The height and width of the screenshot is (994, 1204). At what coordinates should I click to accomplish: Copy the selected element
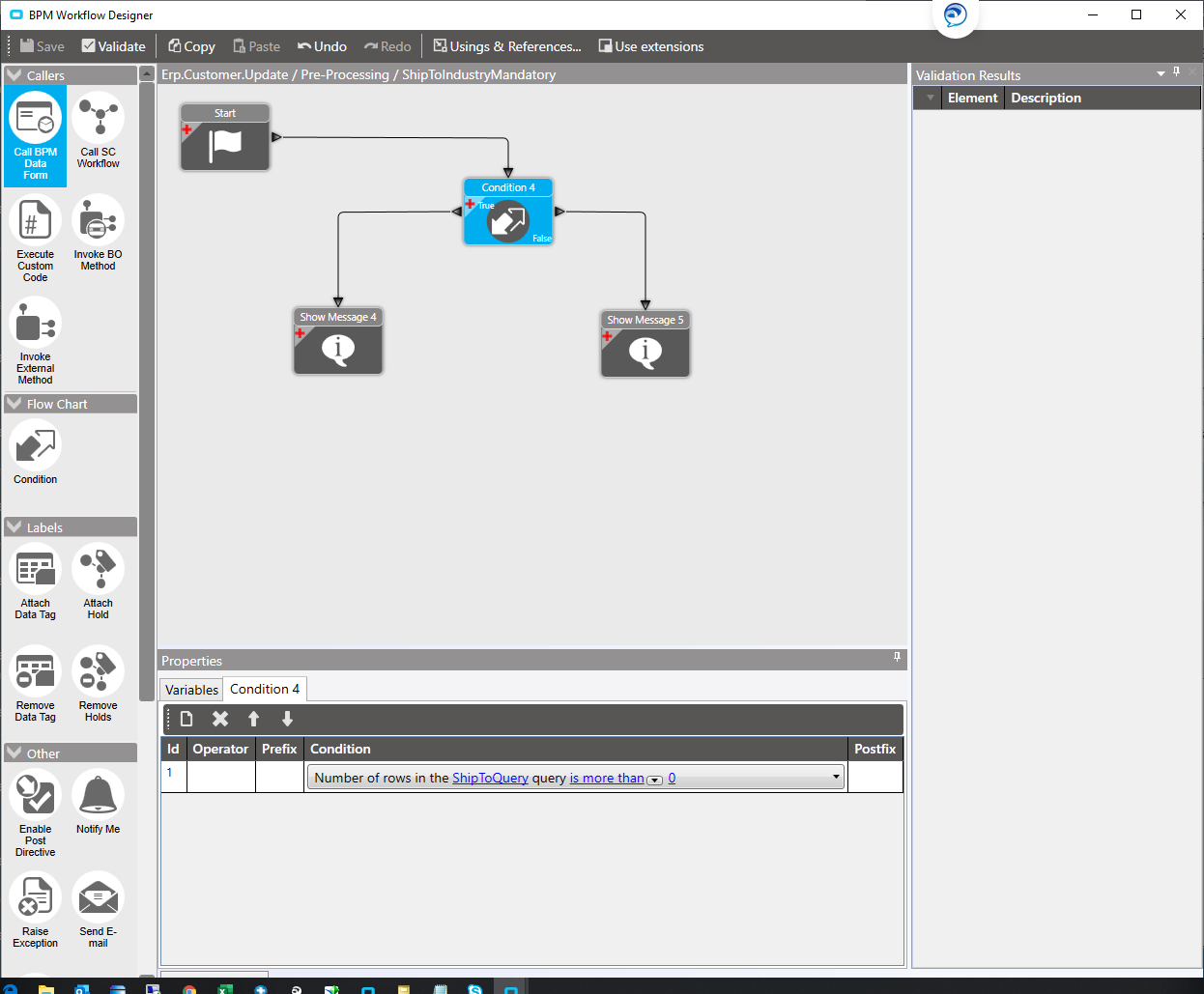pyautogui.click(x=191, y=46)
